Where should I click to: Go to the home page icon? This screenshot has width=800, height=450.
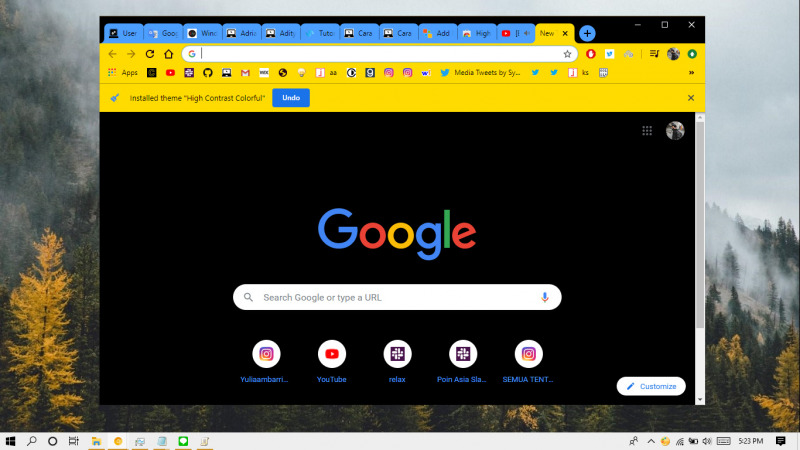(x=169, y=54)
